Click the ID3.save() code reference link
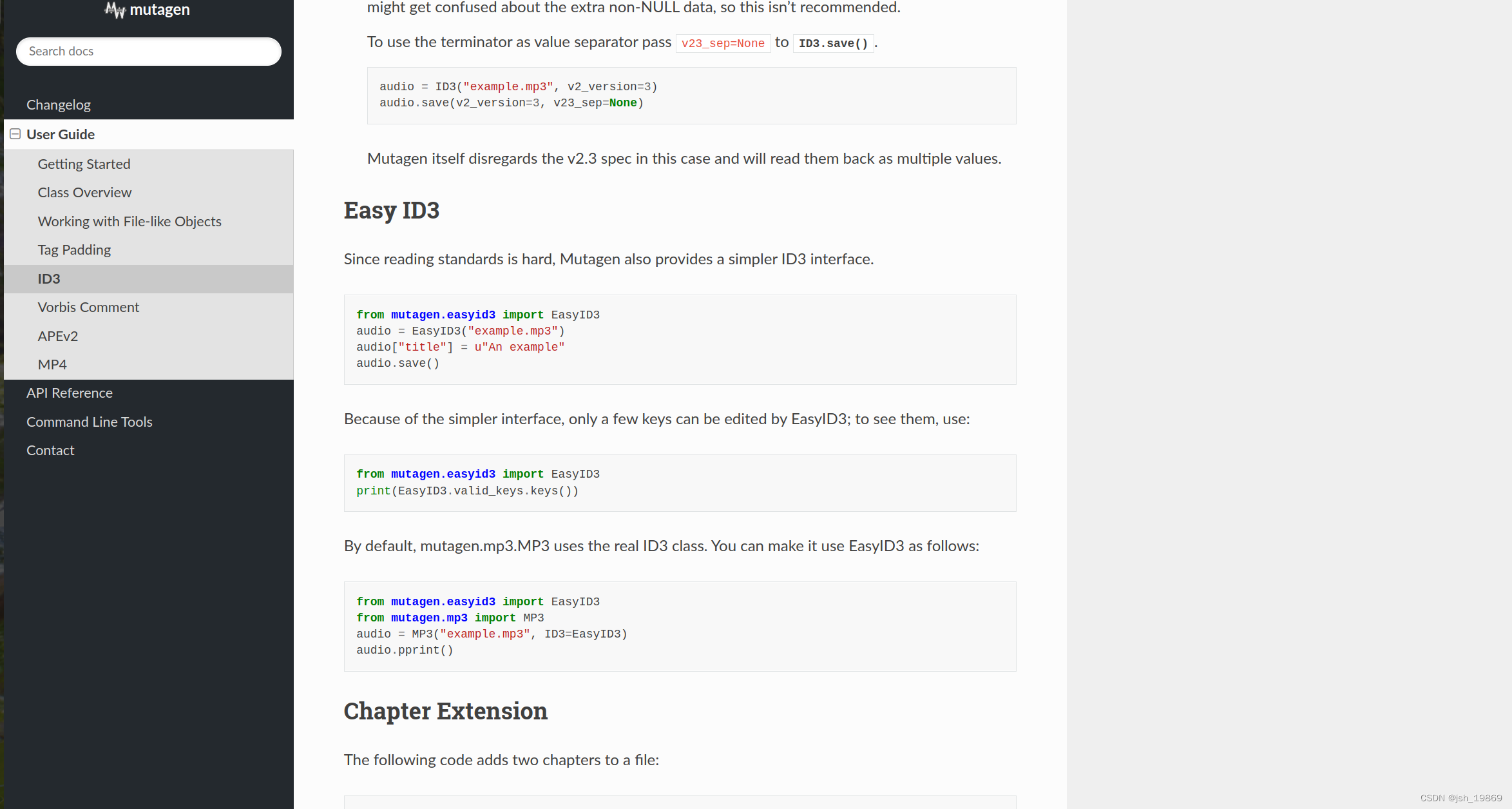Viewport: 1512px width, 809px height. [x=833, y=43]
